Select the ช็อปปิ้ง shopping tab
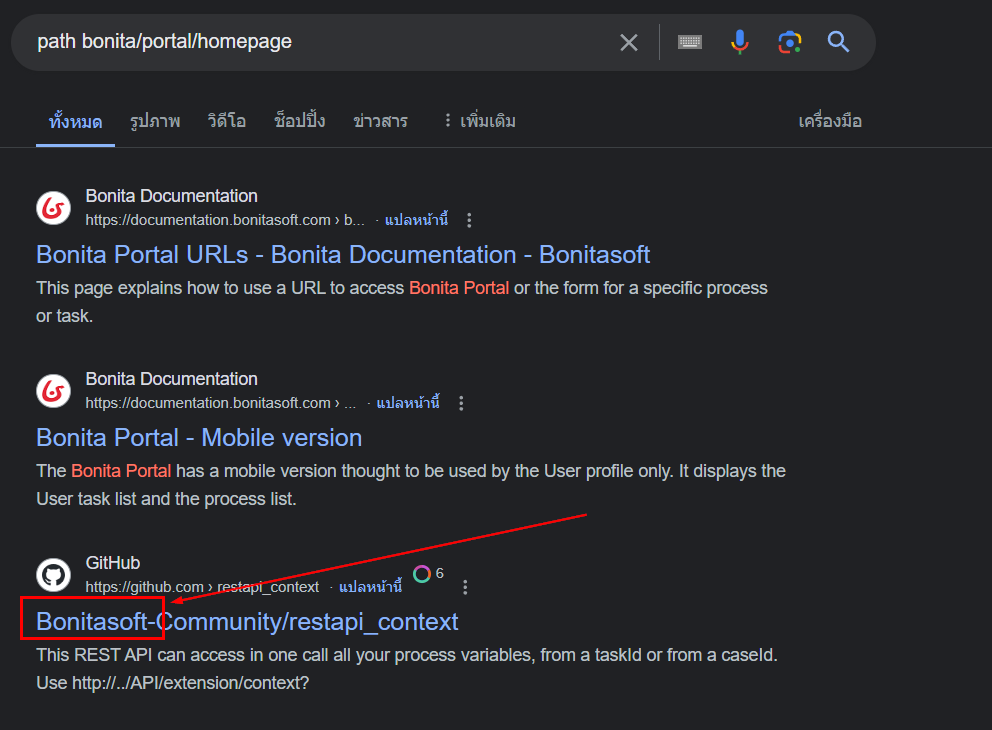The image size is (992, 730). pyautogui.click(x=300, y=121)
